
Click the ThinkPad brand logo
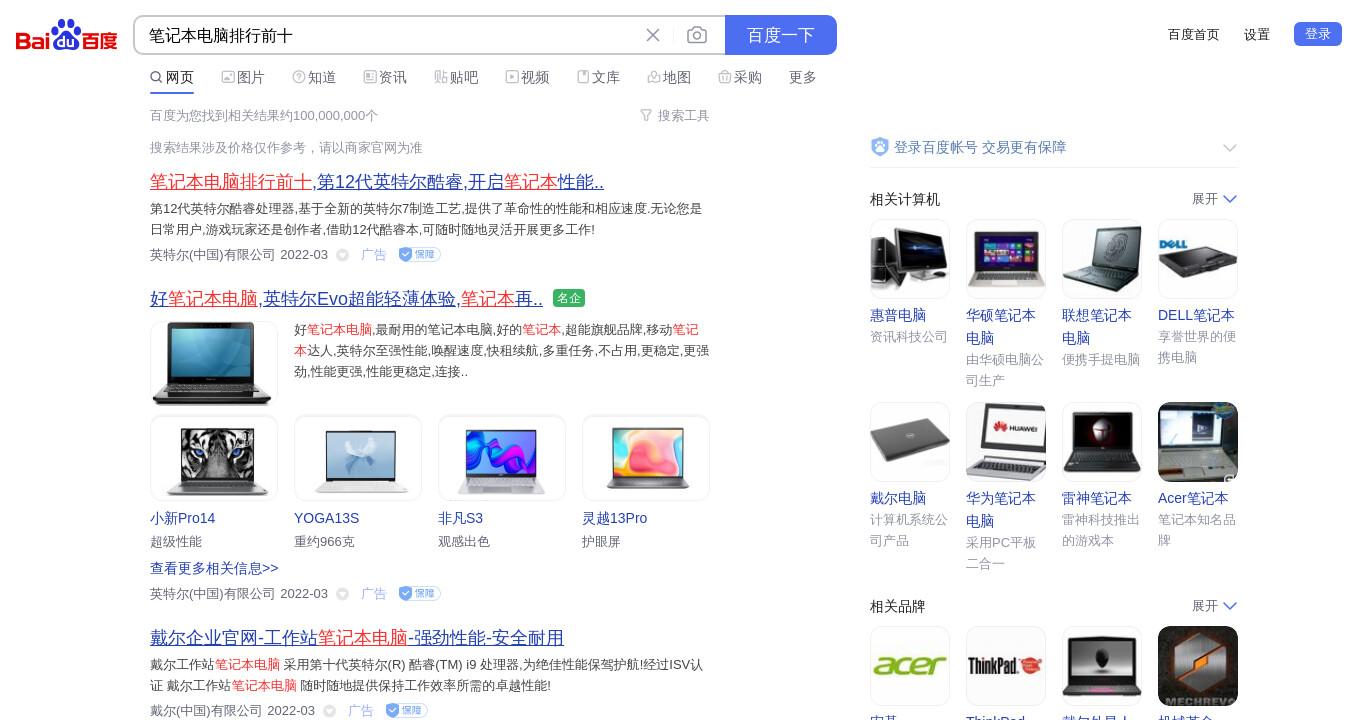tap(1006, 666)
